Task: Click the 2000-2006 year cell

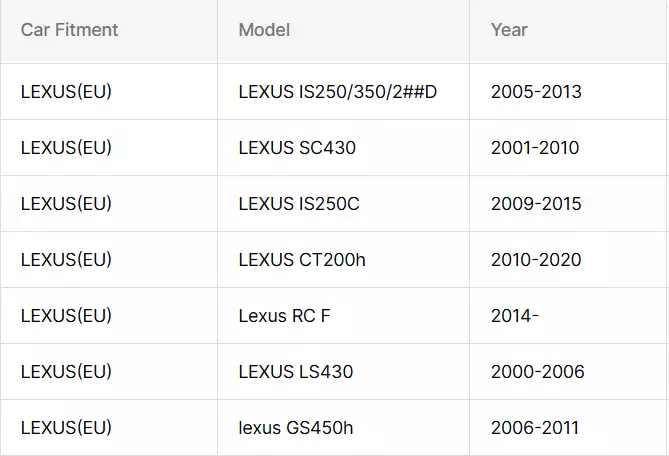Action: point(537,372)
